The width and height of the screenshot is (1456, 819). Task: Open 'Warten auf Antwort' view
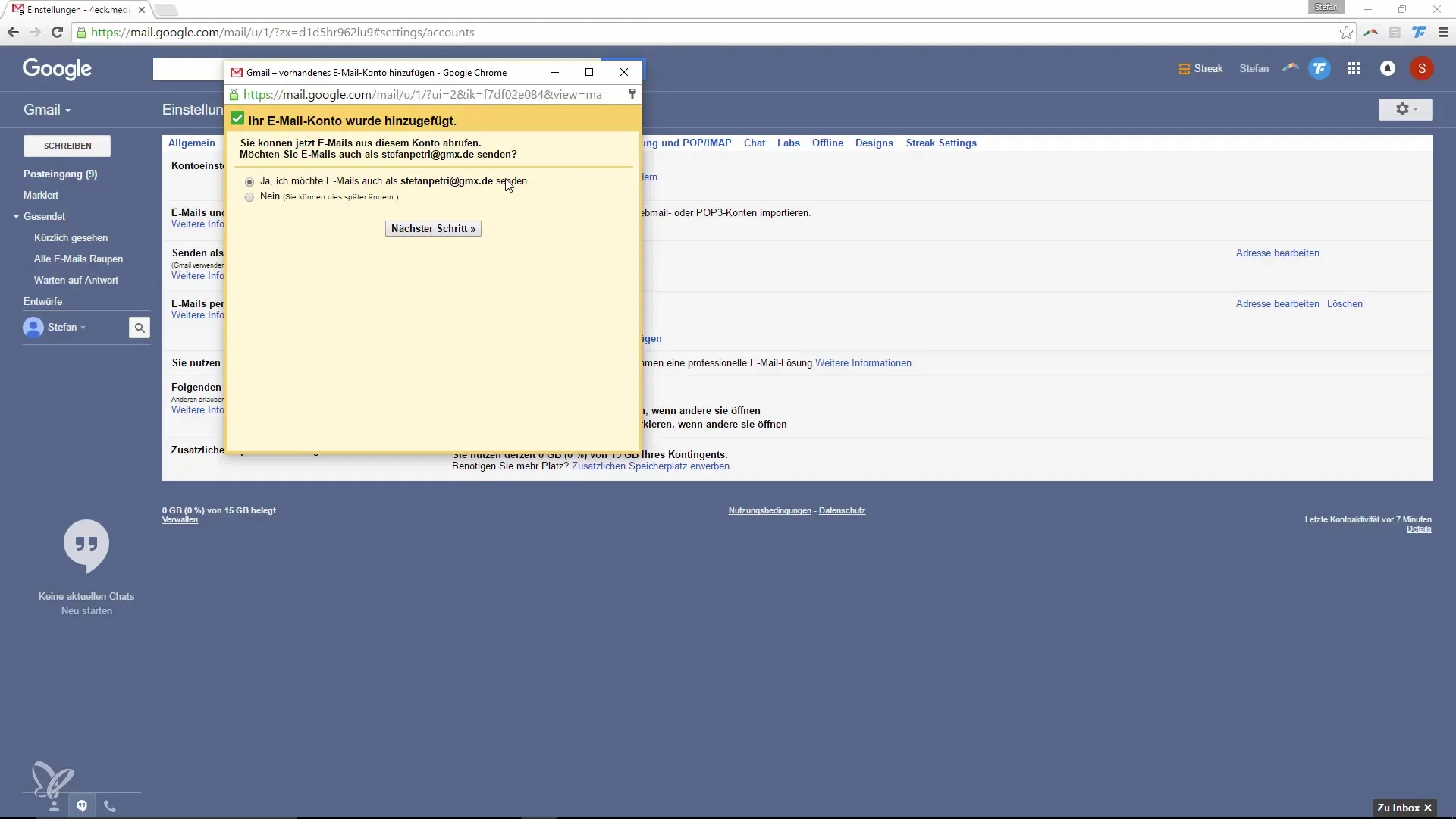[76, 280]
